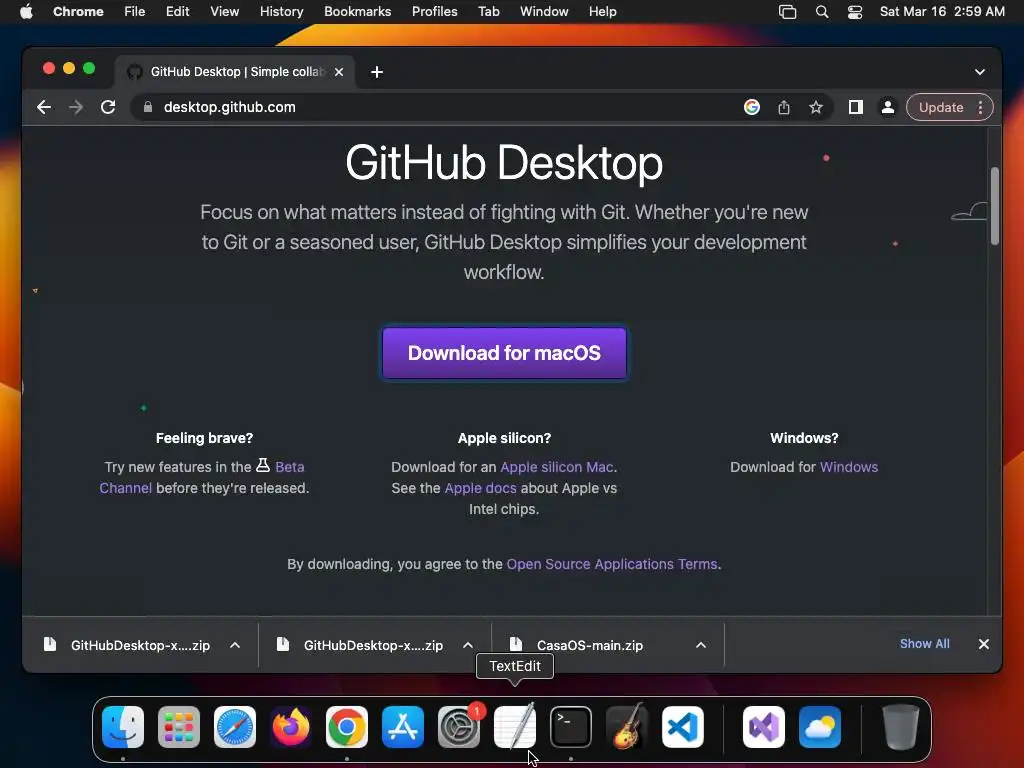Screen dimensions: 1024x768
Task: Expand options for first GitHubDesktop zip
Action: (235, 645)
